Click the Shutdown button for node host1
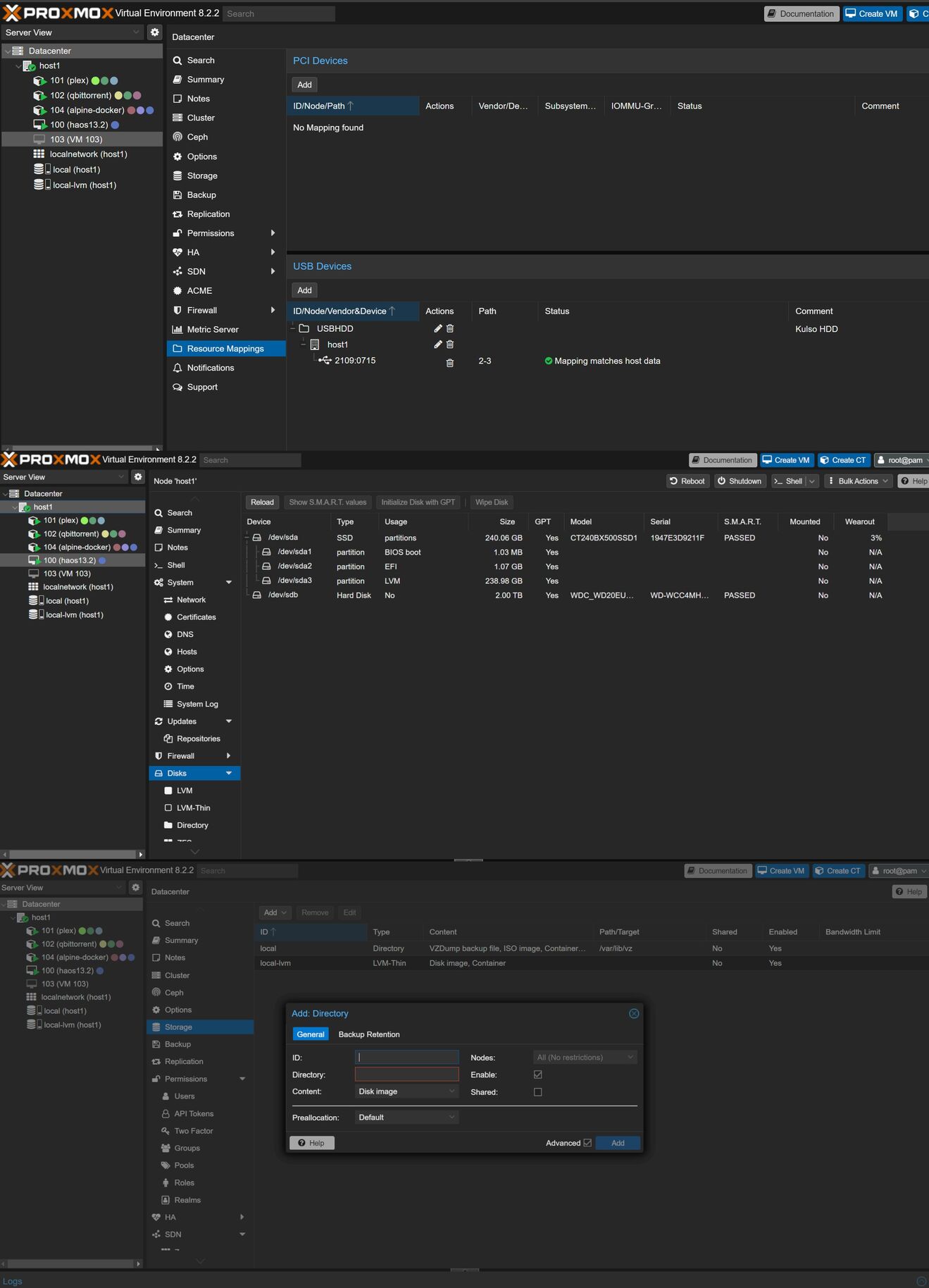The image size is (929, 1288). tap(740, 481)
